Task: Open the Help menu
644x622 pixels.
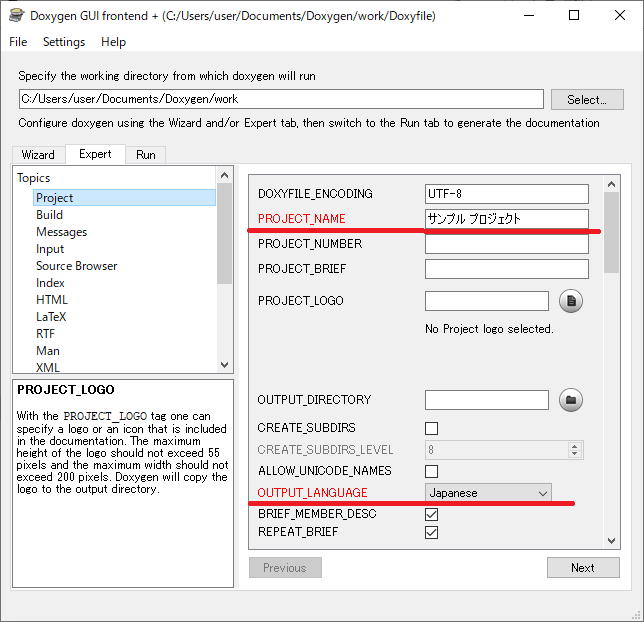Action: (x=114, y=42)
